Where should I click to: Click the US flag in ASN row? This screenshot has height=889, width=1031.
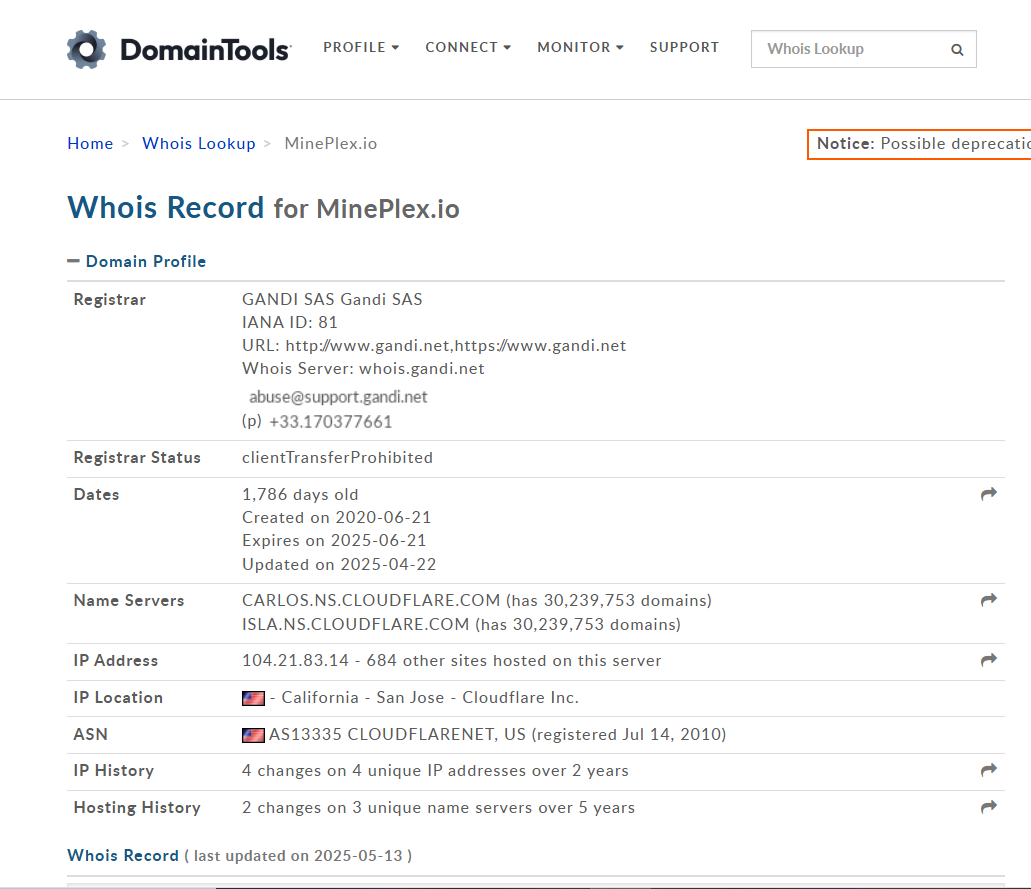click(x=253, y=734)
